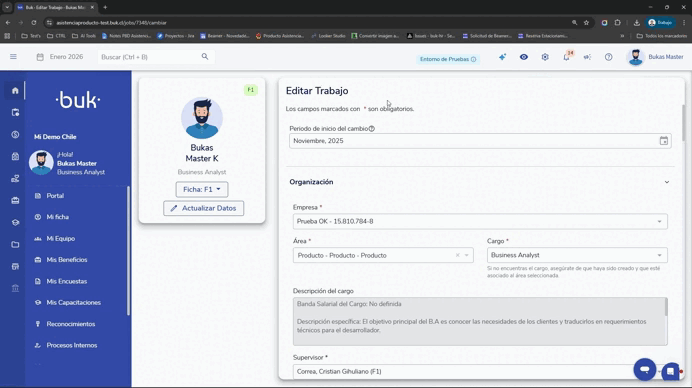Toggle the eye view icon in header
Viewport: 692px width, 388px height.
coord(523,57)
